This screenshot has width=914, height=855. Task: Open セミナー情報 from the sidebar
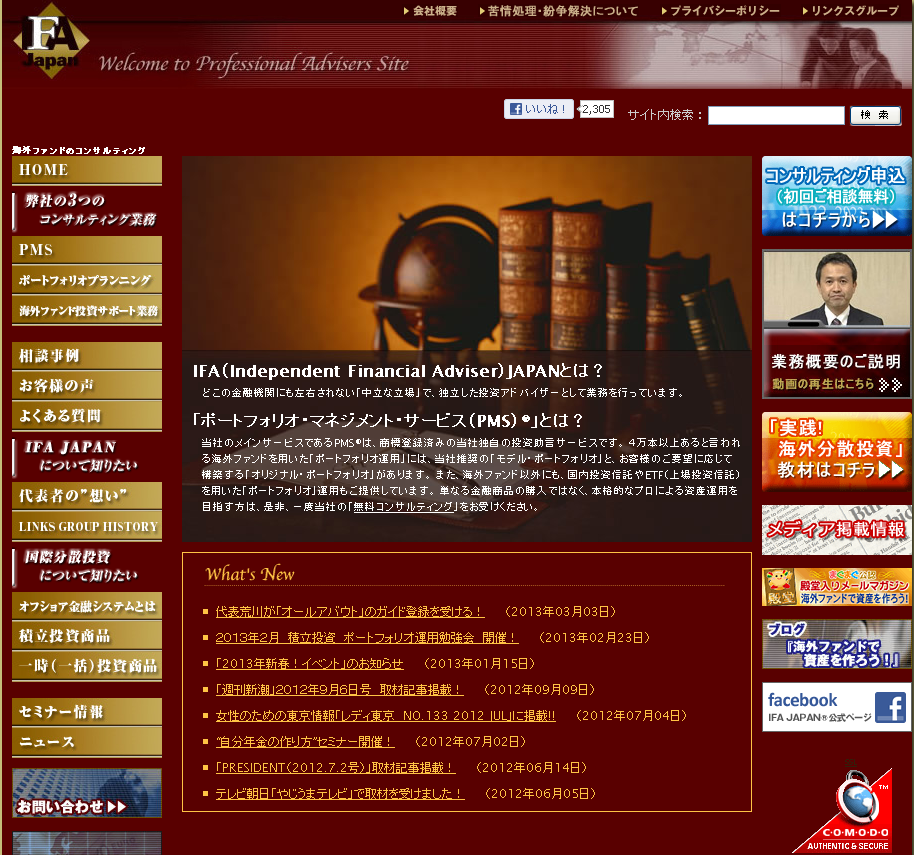[x=86, y=710]
